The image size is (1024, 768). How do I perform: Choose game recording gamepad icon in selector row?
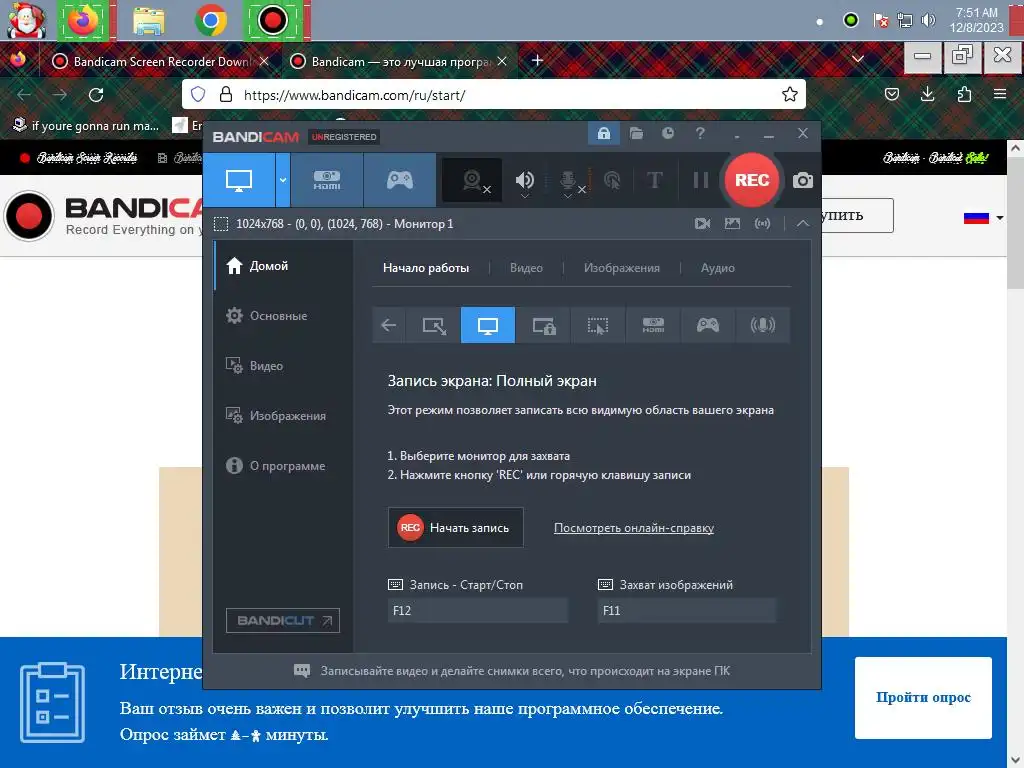tap(708, 325)
